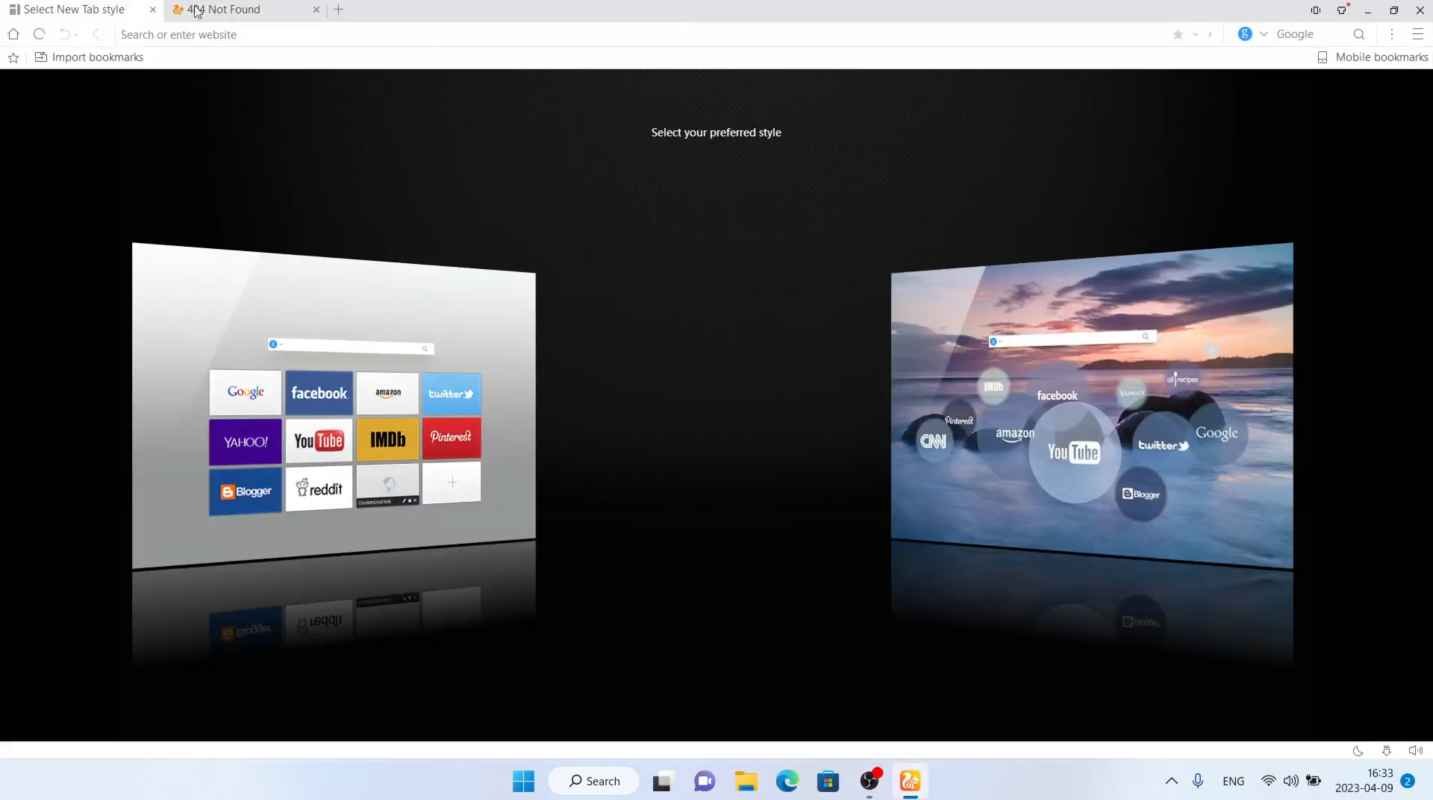
Task: Open Microsoft Store from taskbar
Action: click(828, 781)
